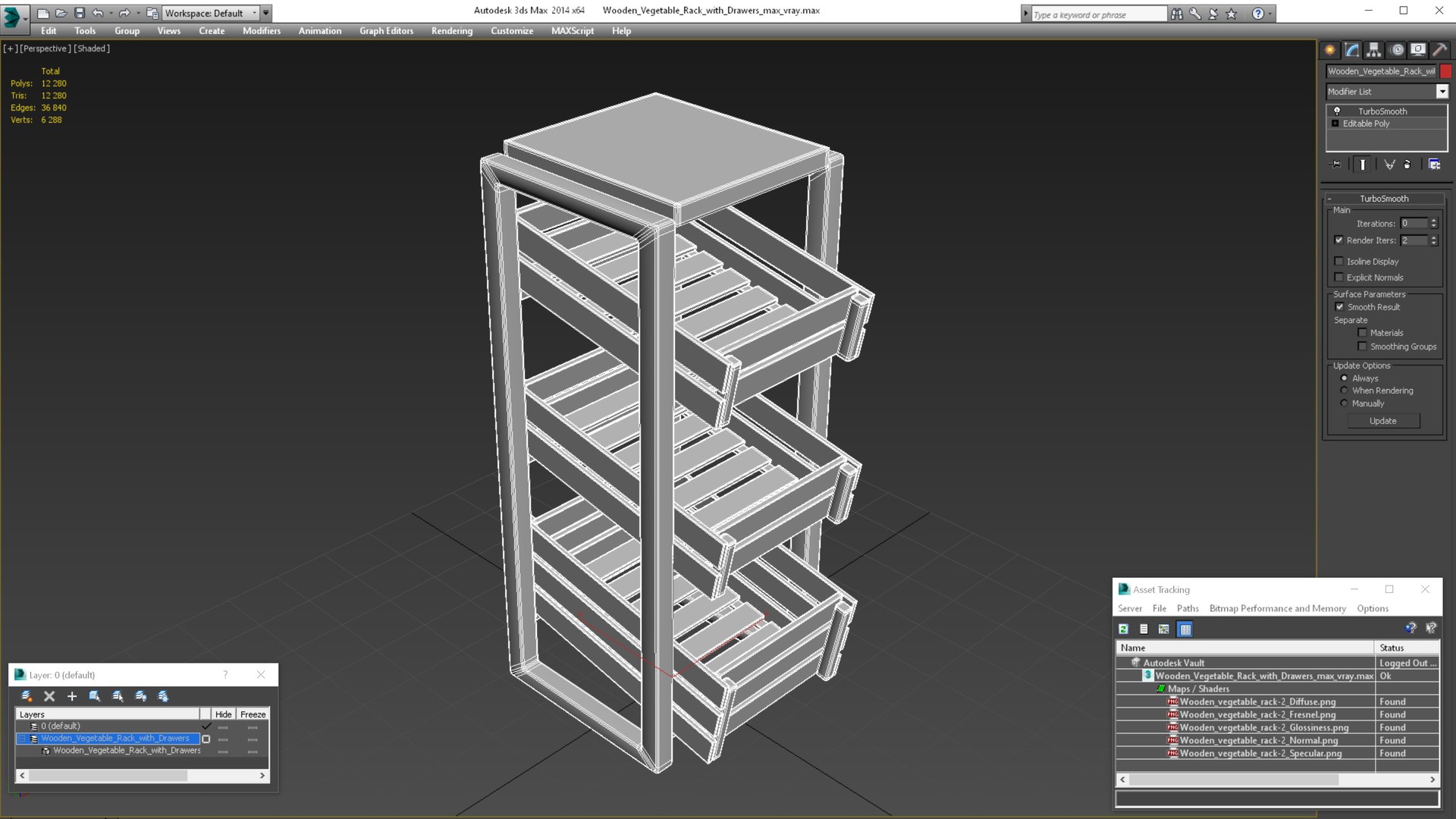Select Rendering menu from menu bar
Screen dimensions: 1456x819
click(x=451, y=31)
